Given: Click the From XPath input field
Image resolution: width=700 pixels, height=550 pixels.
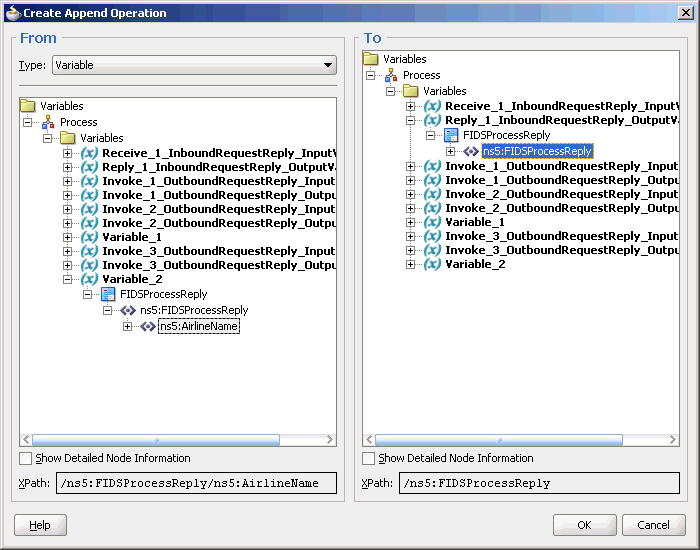Looking at the screenshot, I should (x=196, y=483).
